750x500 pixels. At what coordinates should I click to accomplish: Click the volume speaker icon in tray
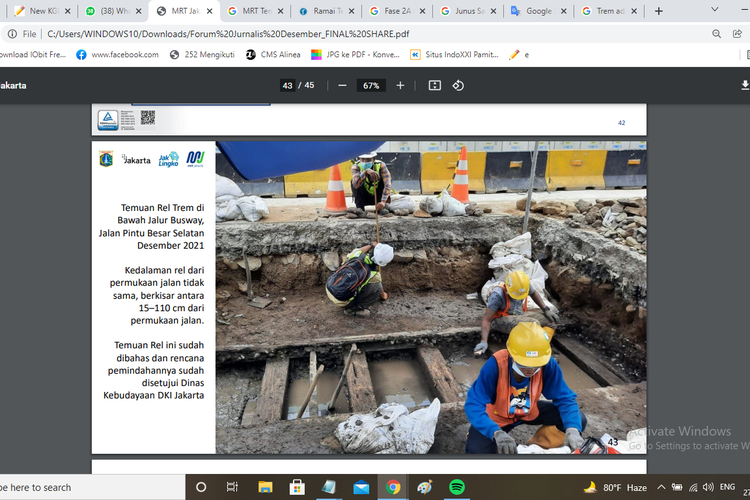tap(708, 487)
